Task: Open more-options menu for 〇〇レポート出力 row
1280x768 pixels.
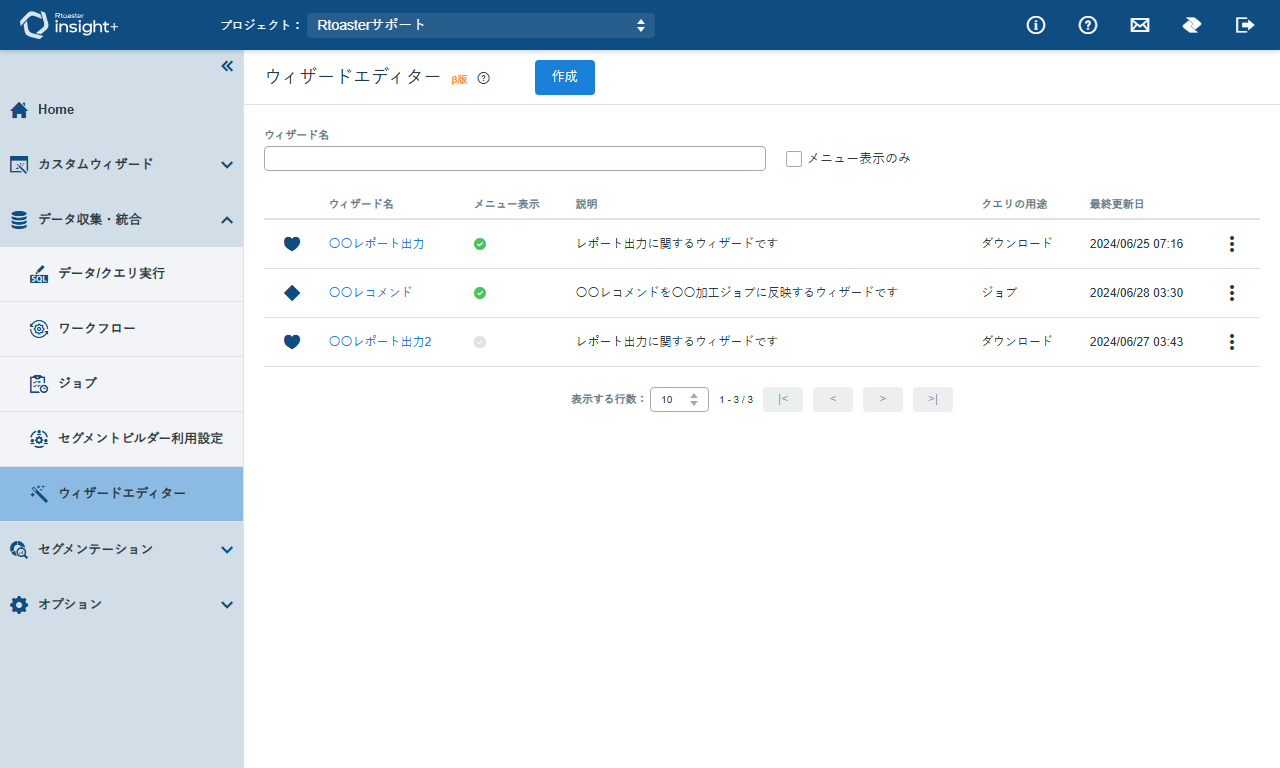Action: (x=1232, y=244)
